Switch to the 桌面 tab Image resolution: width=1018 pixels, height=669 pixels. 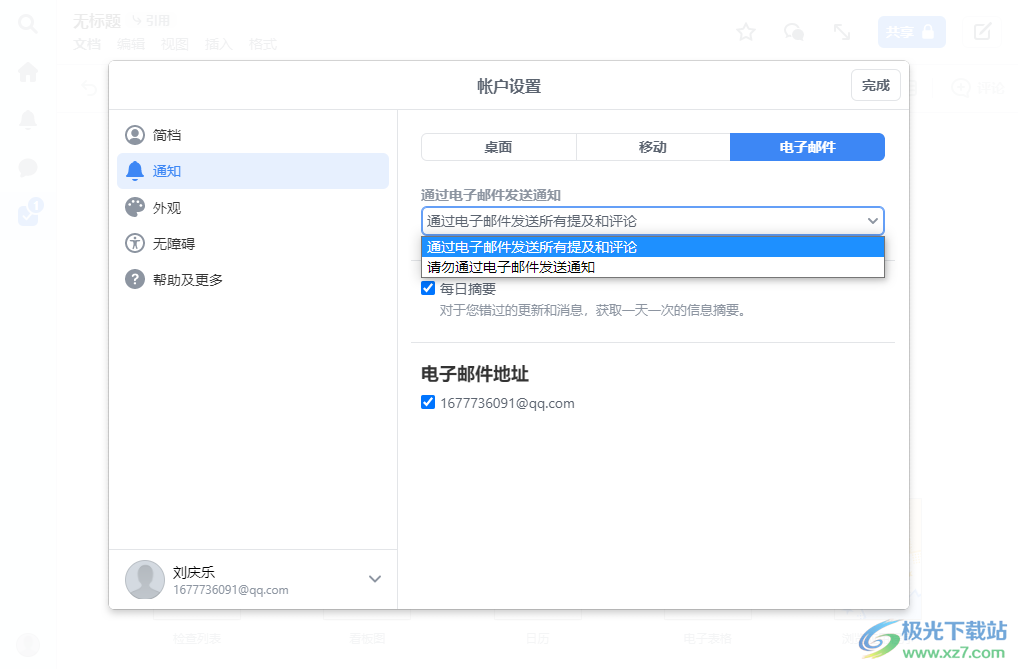click(x=499, y=147)
